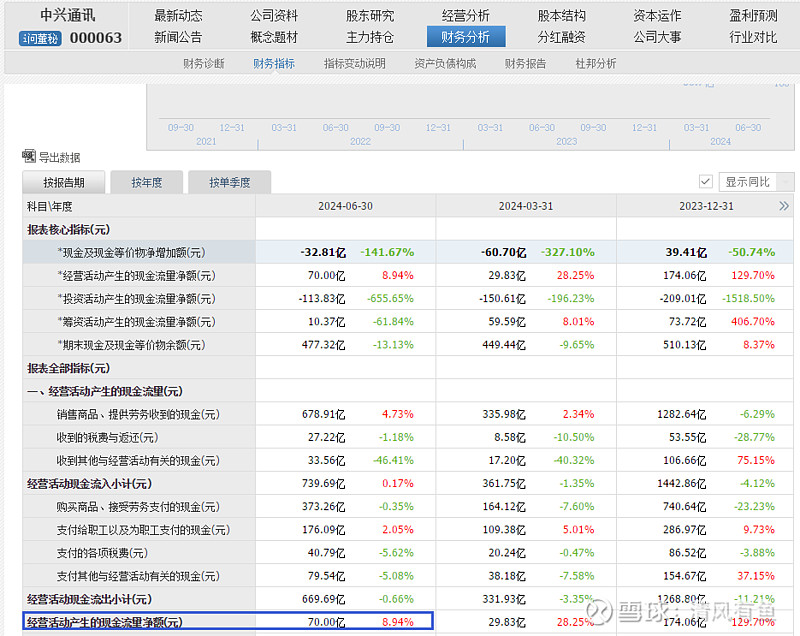
Task: Select the highlighted 财务分析 menu
Action: pos(466,37)
